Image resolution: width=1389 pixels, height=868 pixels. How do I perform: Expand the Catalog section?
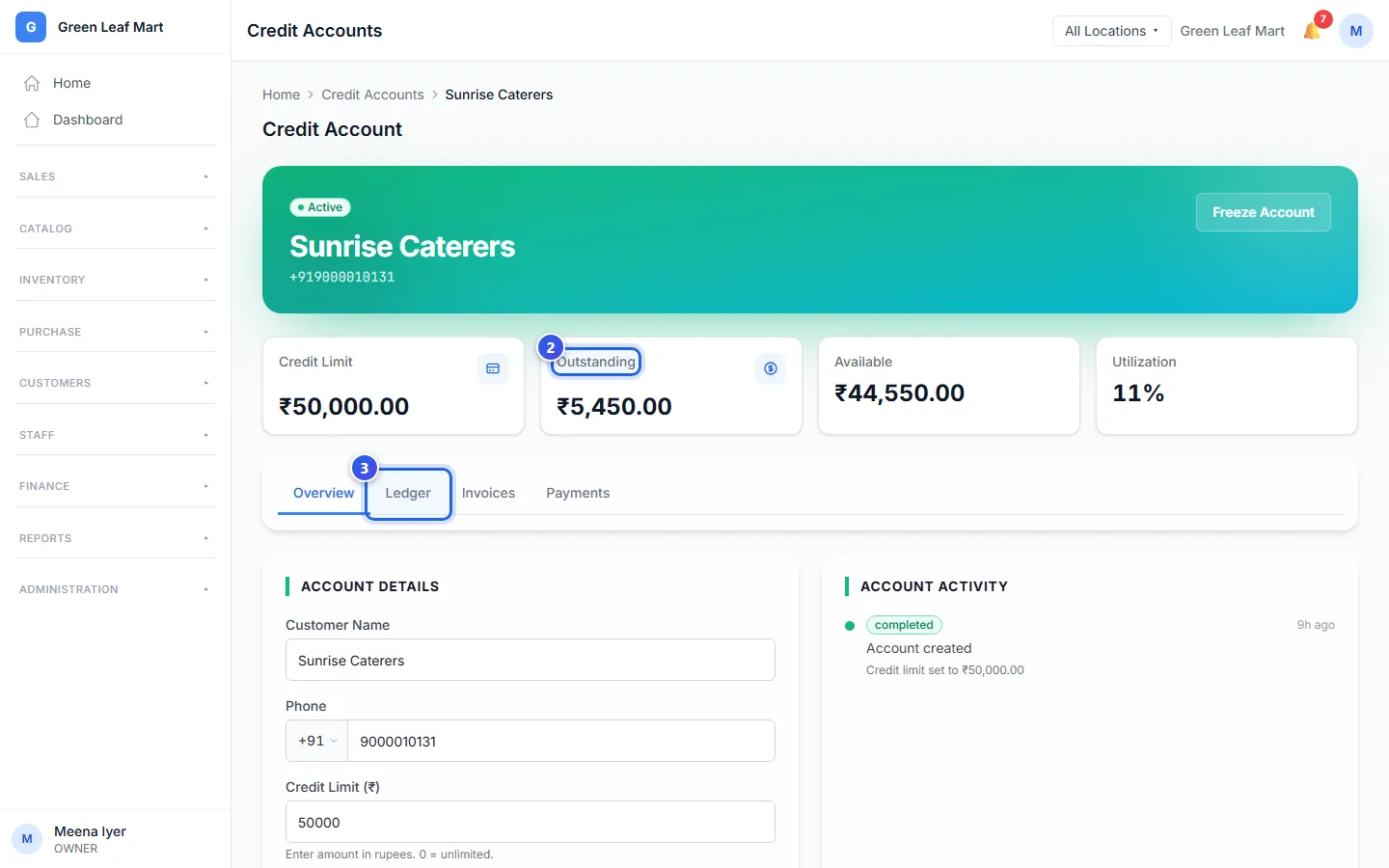(x=115, y=229)
